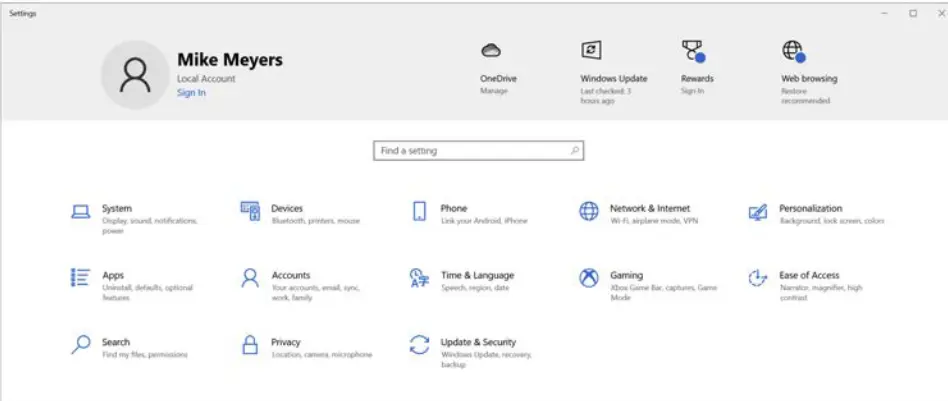Image resolution: width=948 pixels, height=401 pixels.
Task: Click the Accounts person icon
Action: click(x=250, y=278)
